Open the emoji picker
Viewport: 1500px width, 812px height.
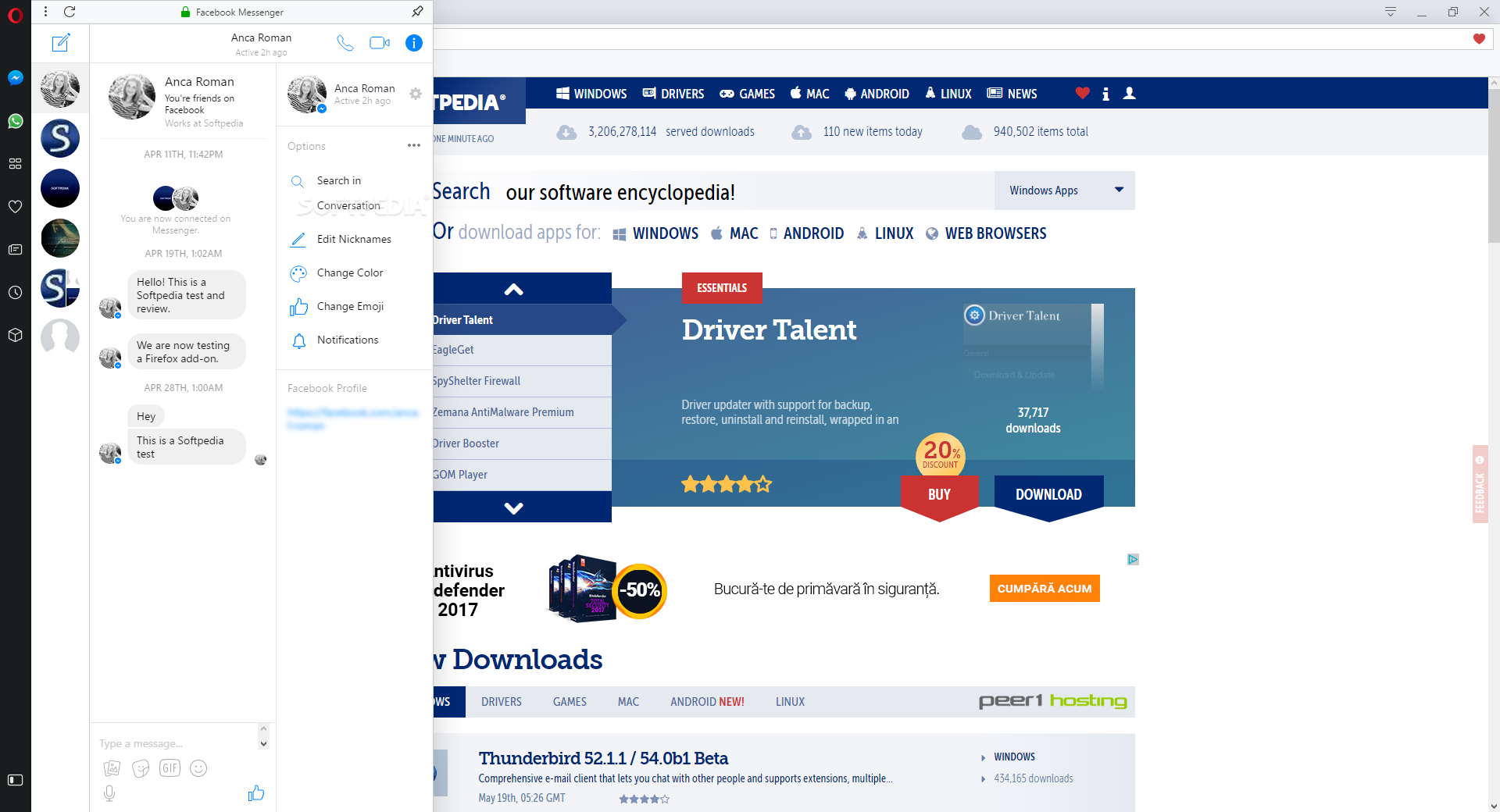[x=198, y=768]
